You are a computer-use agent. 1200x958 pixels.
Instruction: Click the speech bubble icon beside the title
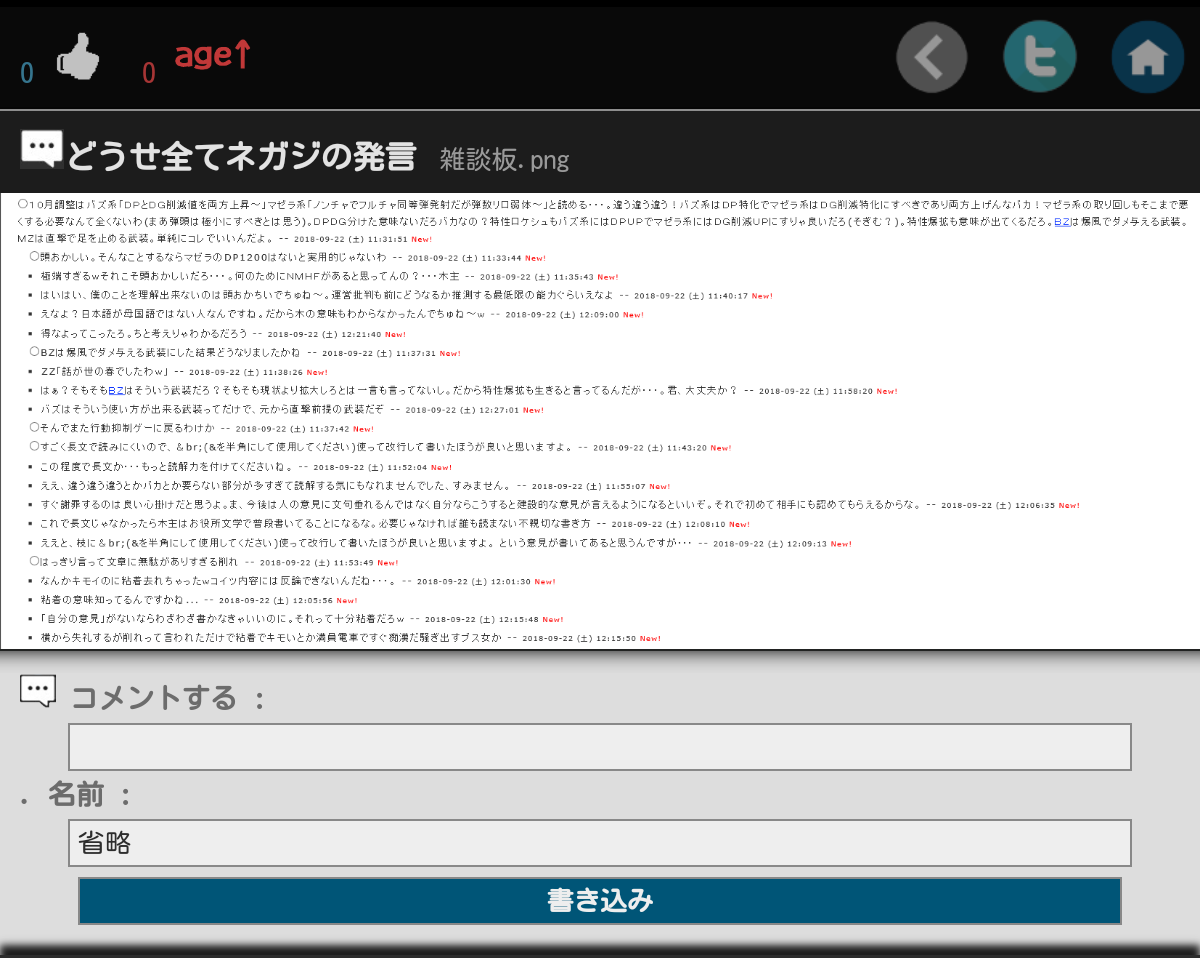42,150
